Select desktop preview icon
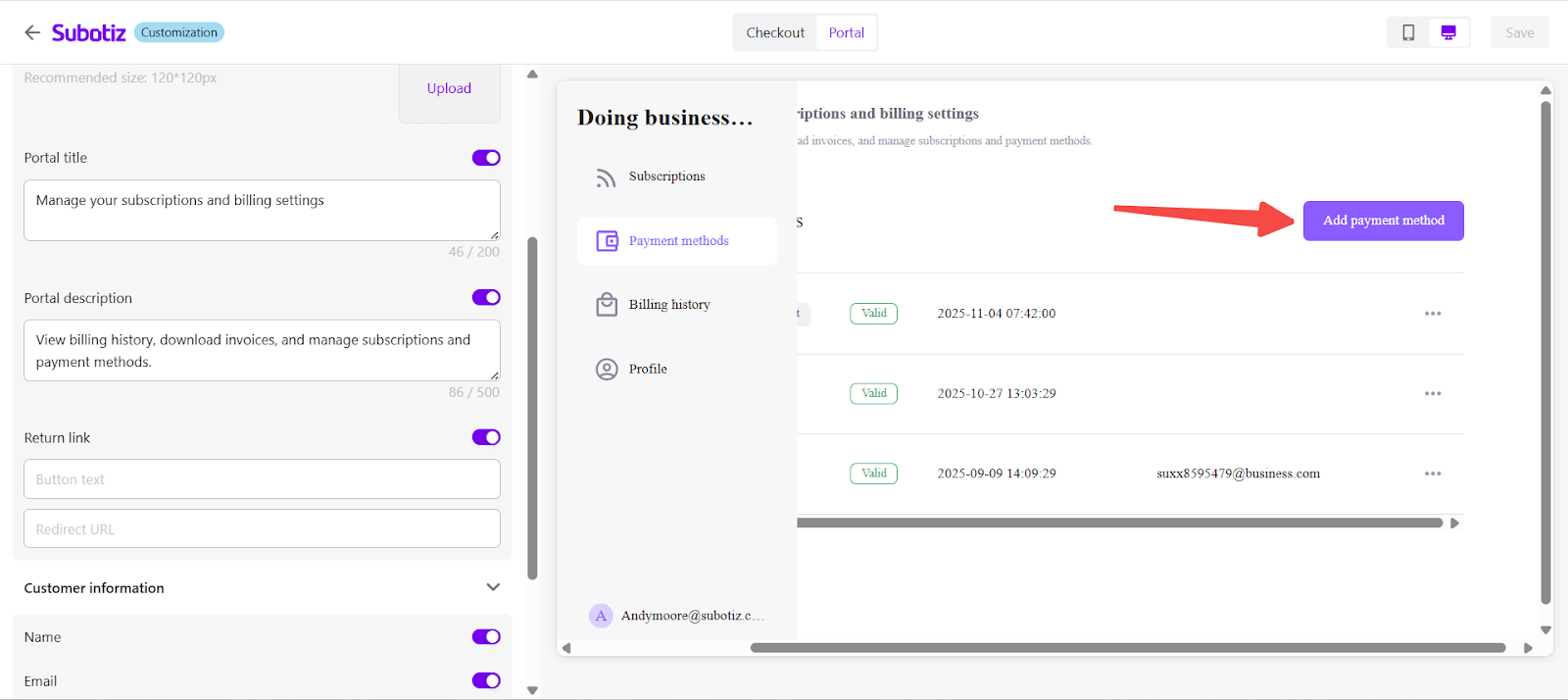Viewport: 1568px width, 700px height. point(1448,32)
